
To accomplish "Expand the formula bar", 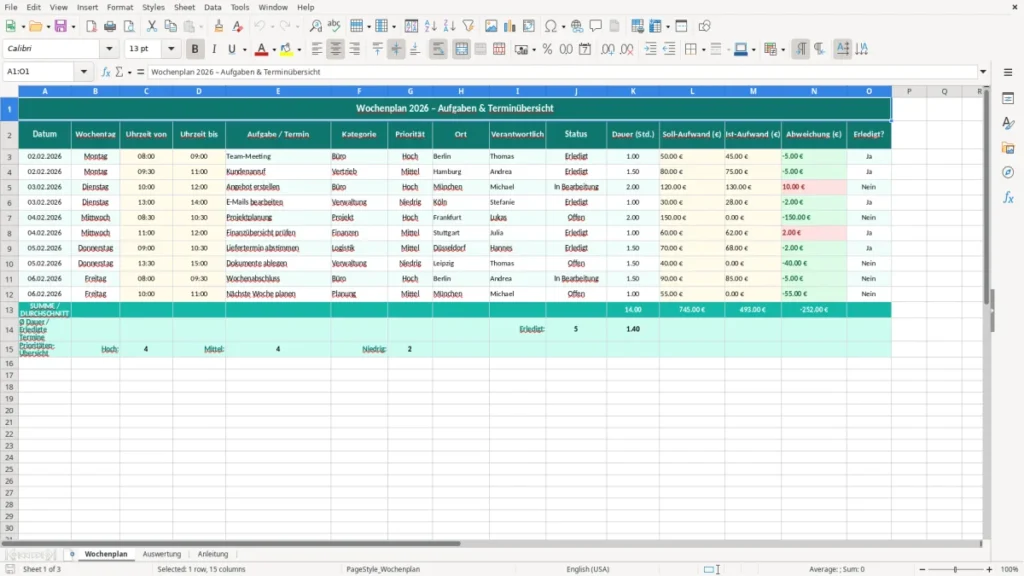I will (x=983, y=72).
